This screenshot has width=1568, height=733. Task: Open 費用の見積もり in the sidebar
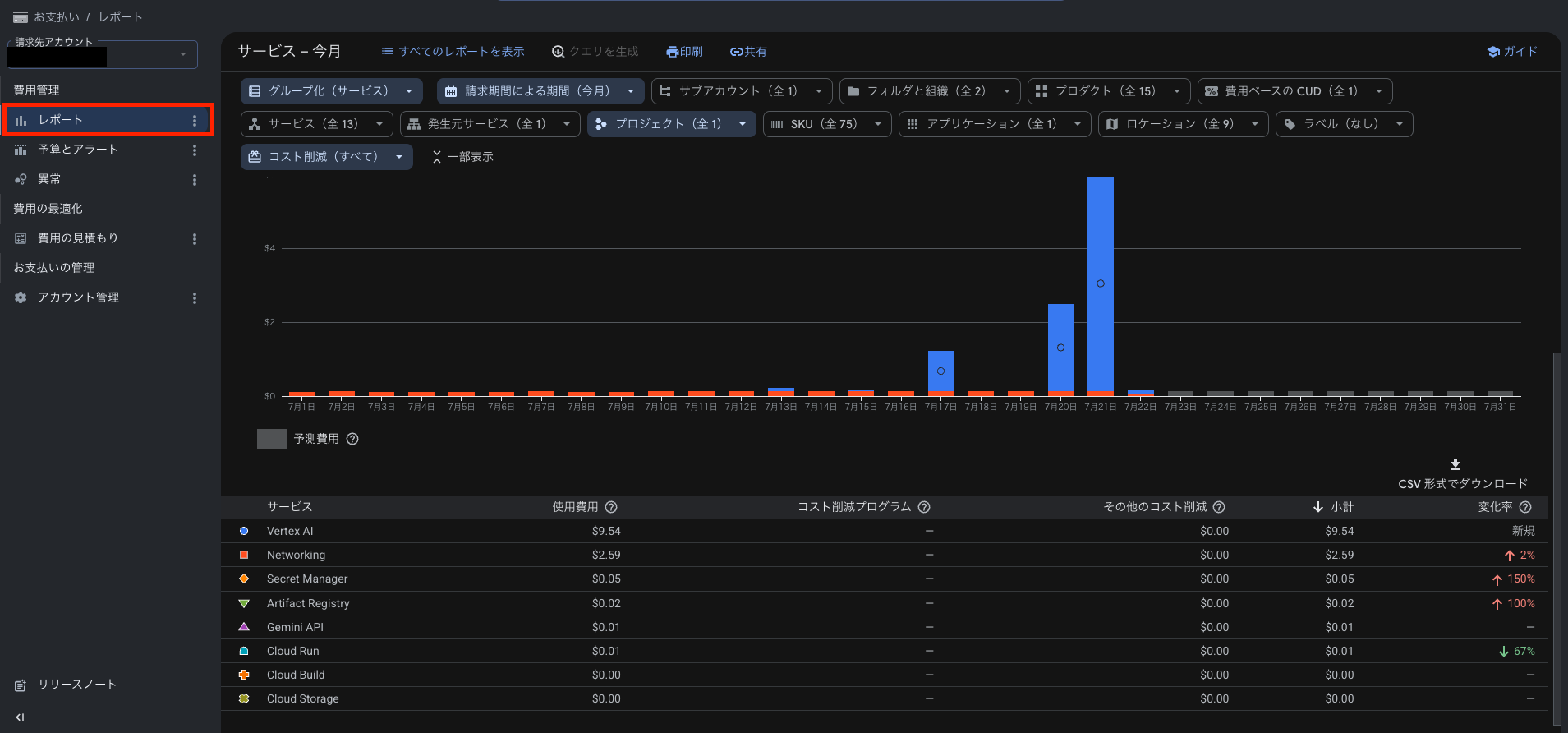point(78,238)
